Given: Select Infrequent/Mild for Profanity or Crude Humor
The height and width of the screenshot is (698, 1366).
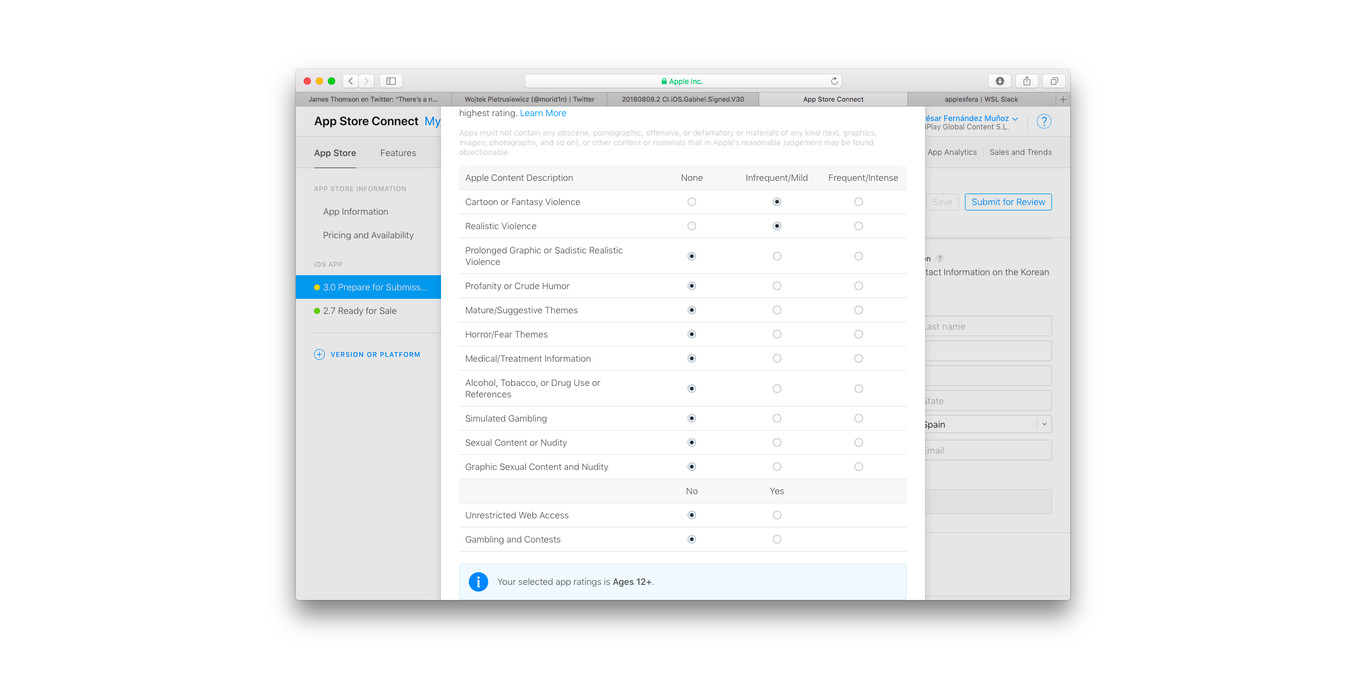Looking at the screenshot, I should click(x=777, y=286).
